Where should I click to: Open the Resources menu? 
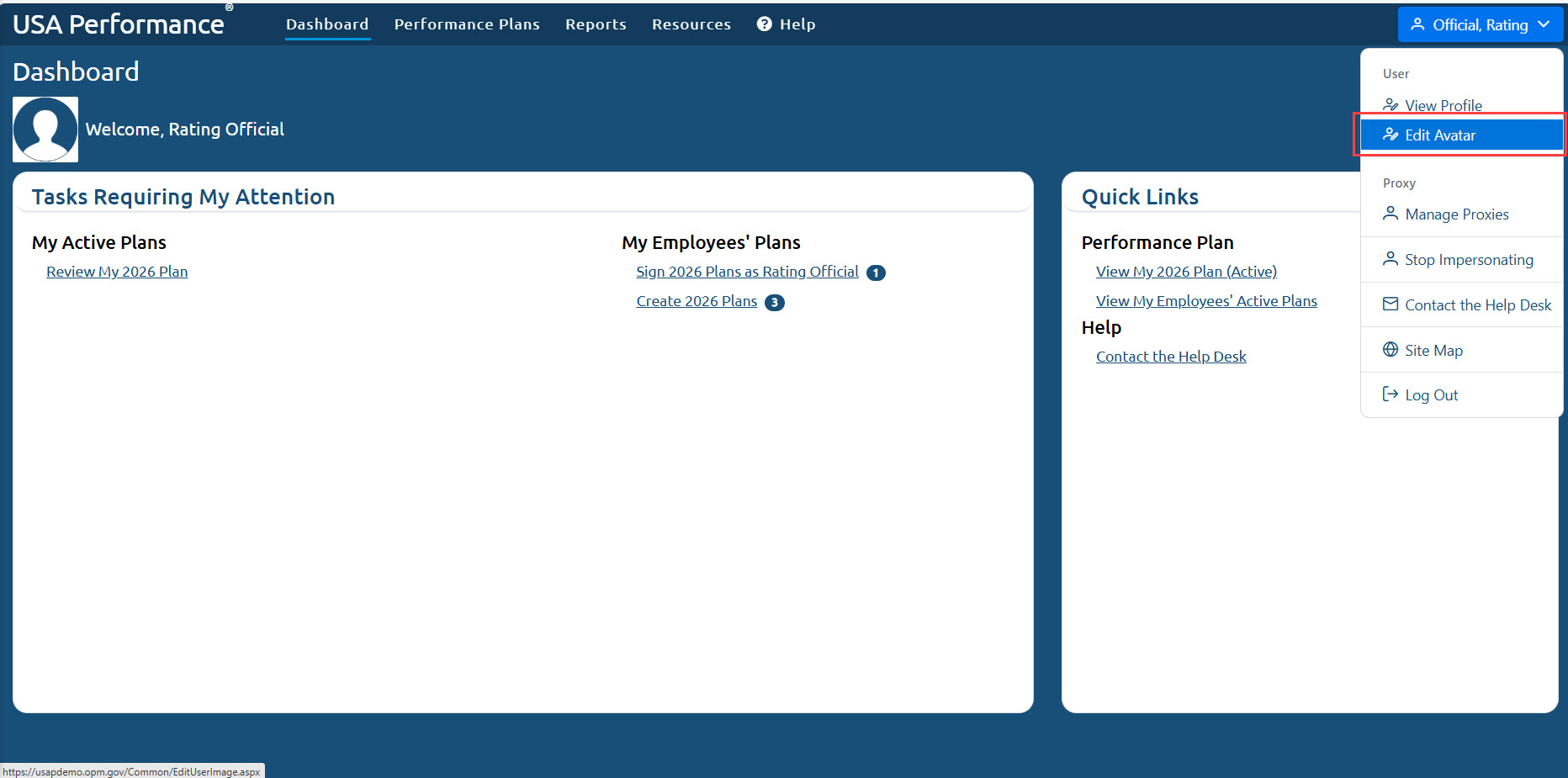point(691,24)
